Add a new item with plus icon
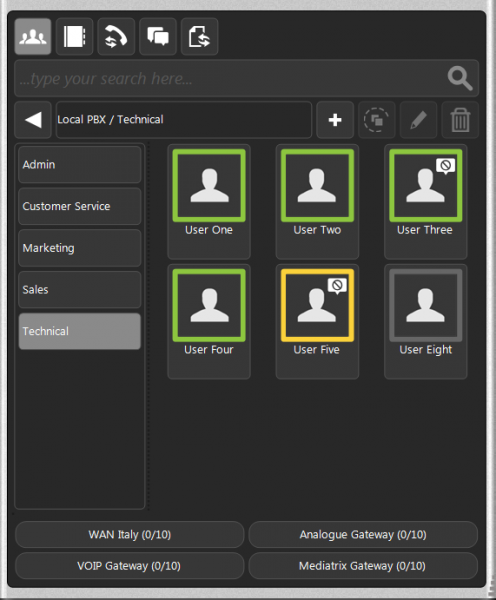 335,120
